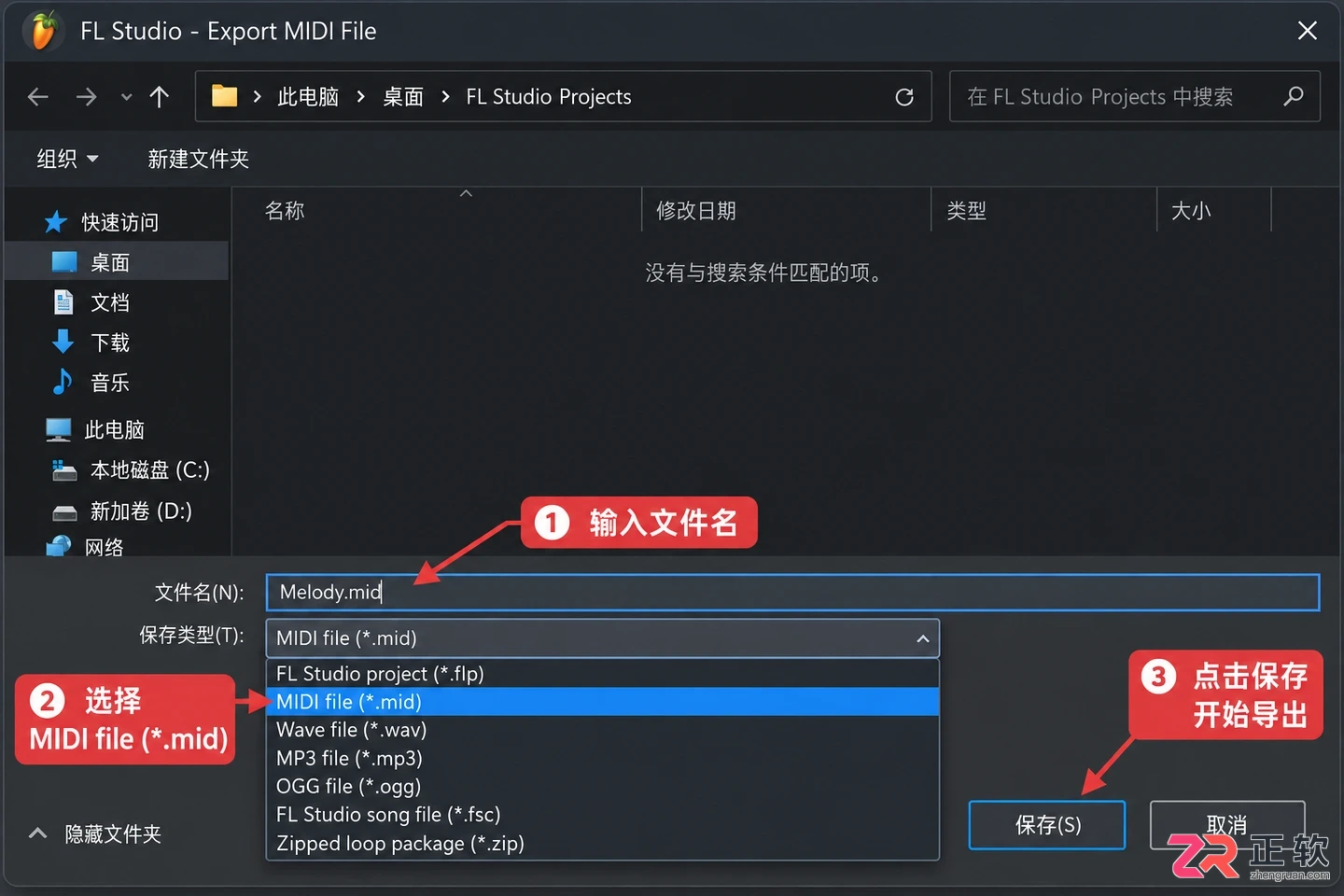
Task: Click the 文档 document icon
Action: tap(63, 301)
